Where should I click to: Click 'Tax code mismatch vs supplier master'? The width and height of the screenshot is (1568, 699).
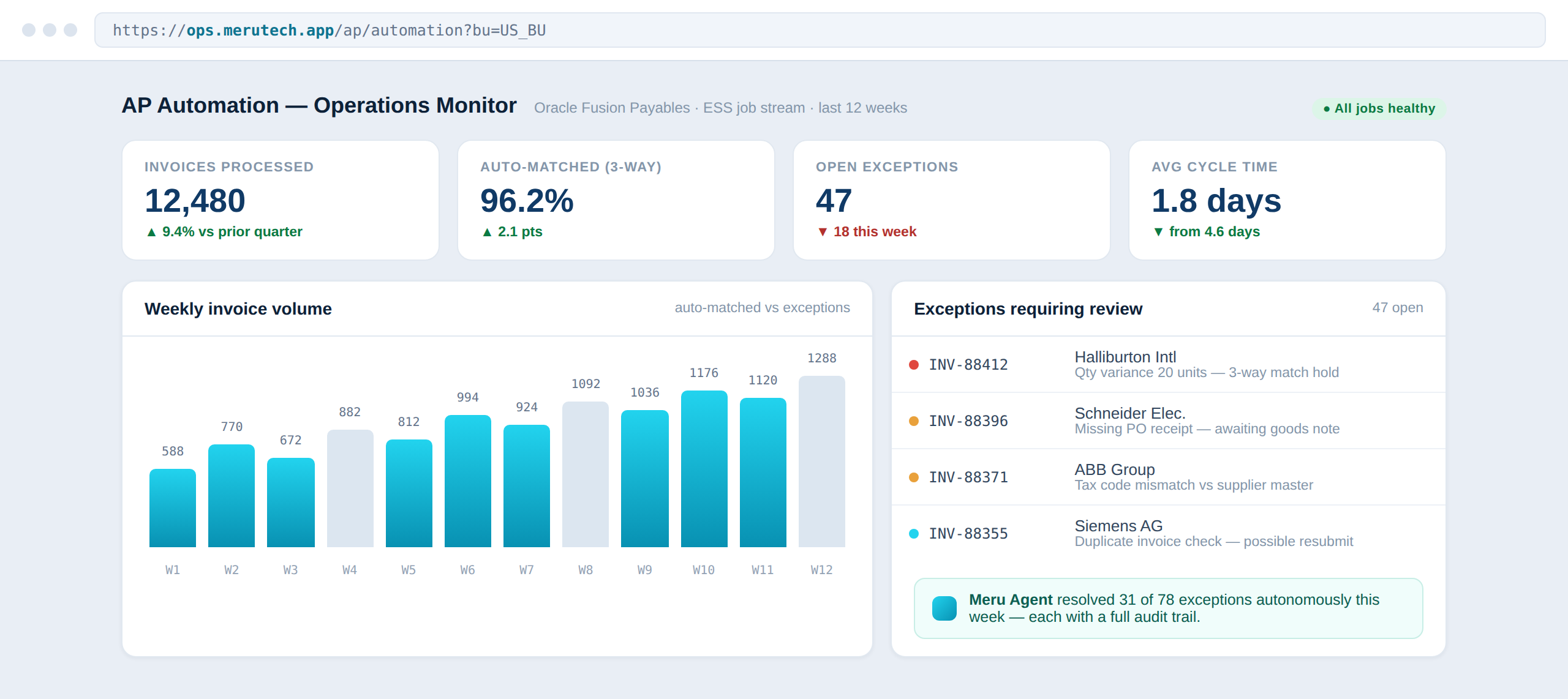(1194, 485)
